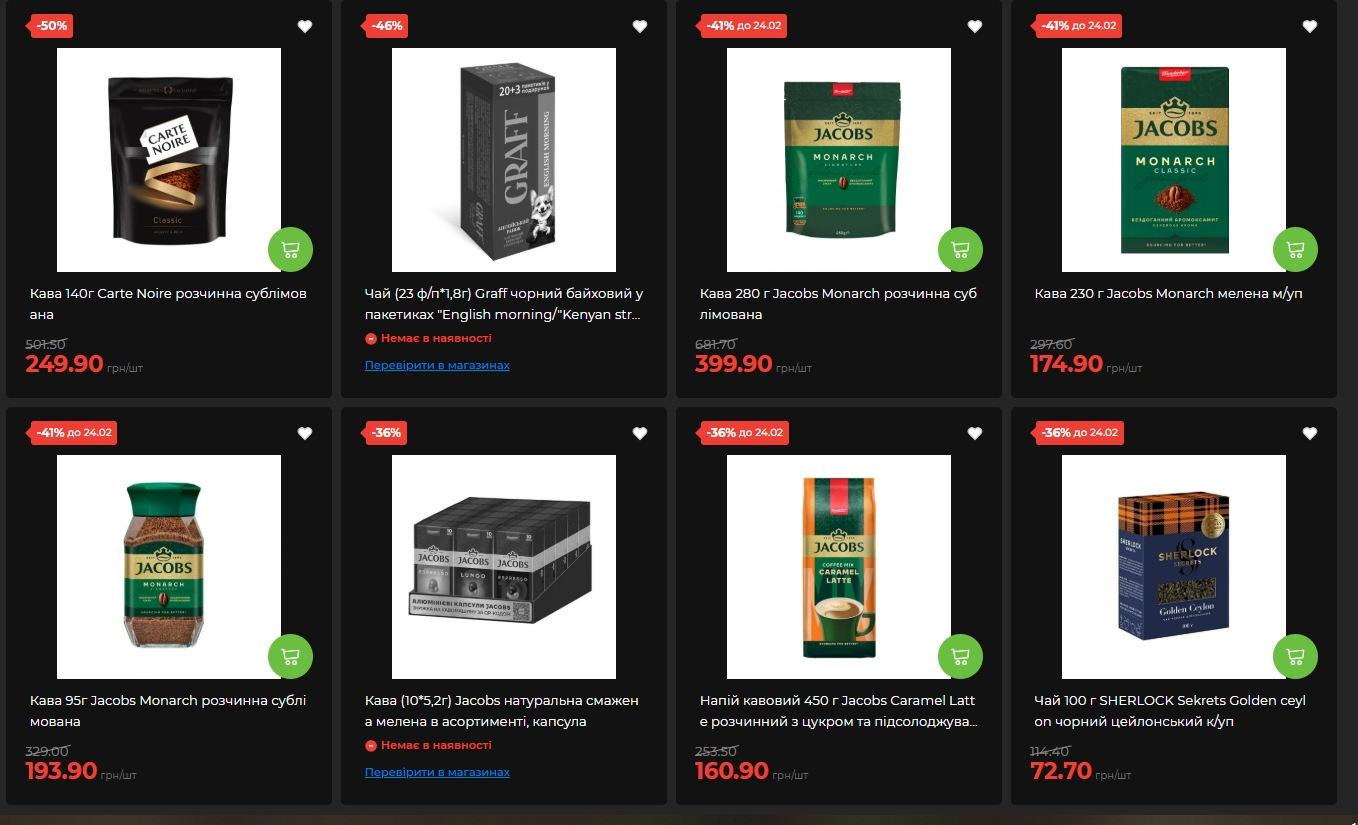Screen dimensions: 1358x825
Task: Add Jacobs Monarch 230 g ground coffee to cart
Action: pyautogui.click(x=1295, y=250)
